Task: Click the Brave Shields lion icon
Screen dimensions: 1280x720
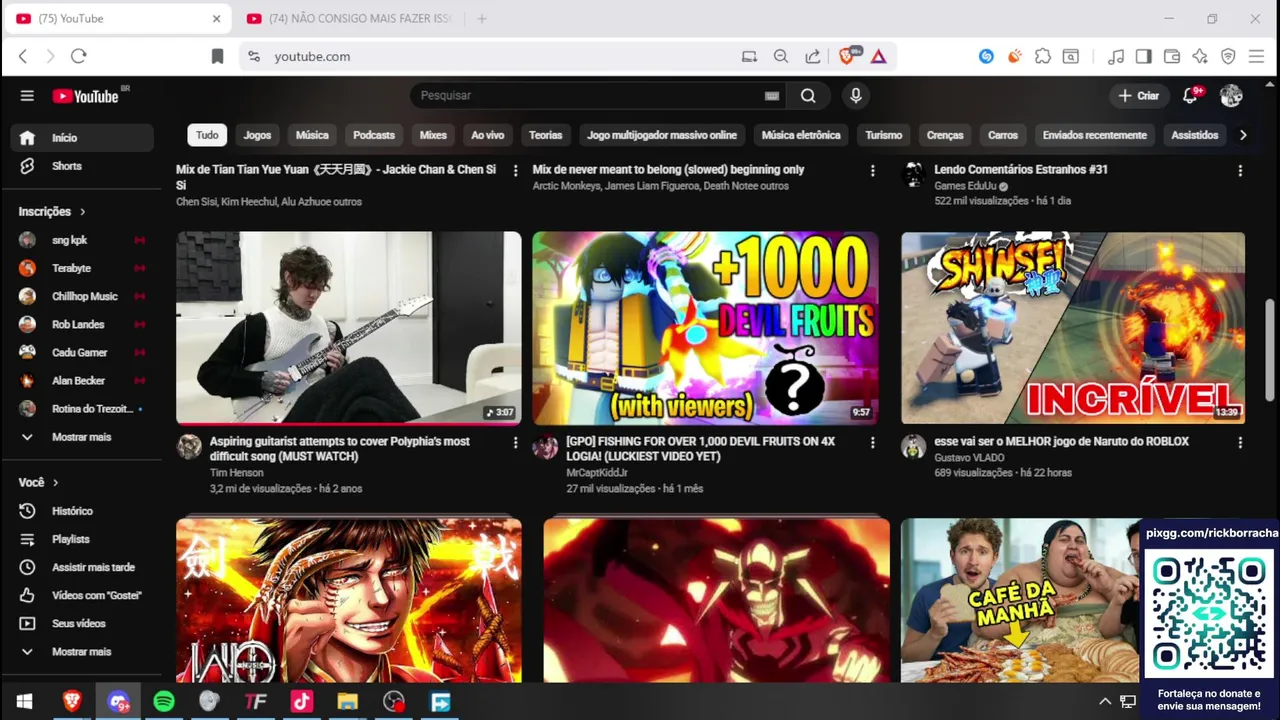Action: point(848,55)
